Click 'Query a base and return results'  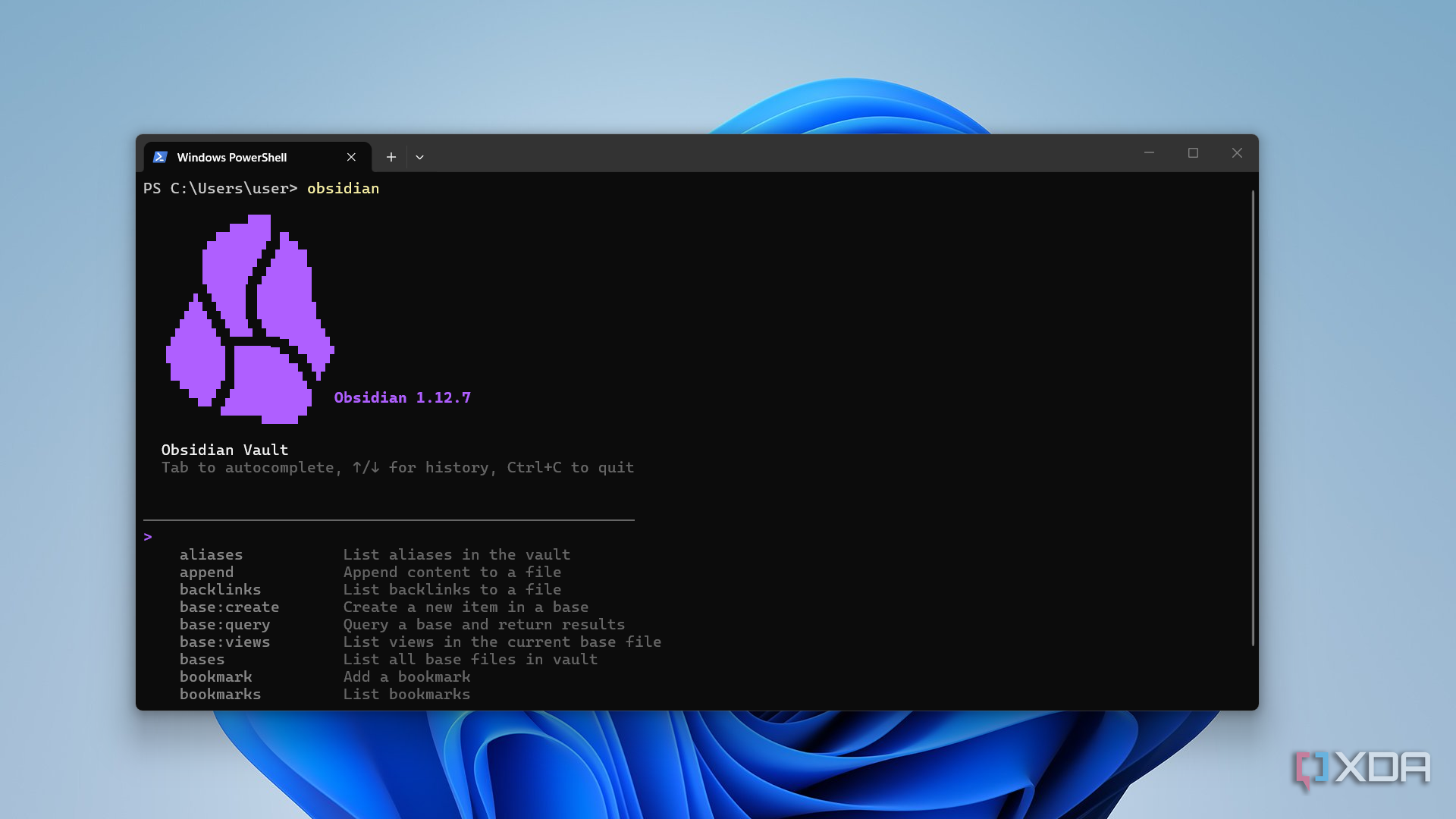click(484, 624)
